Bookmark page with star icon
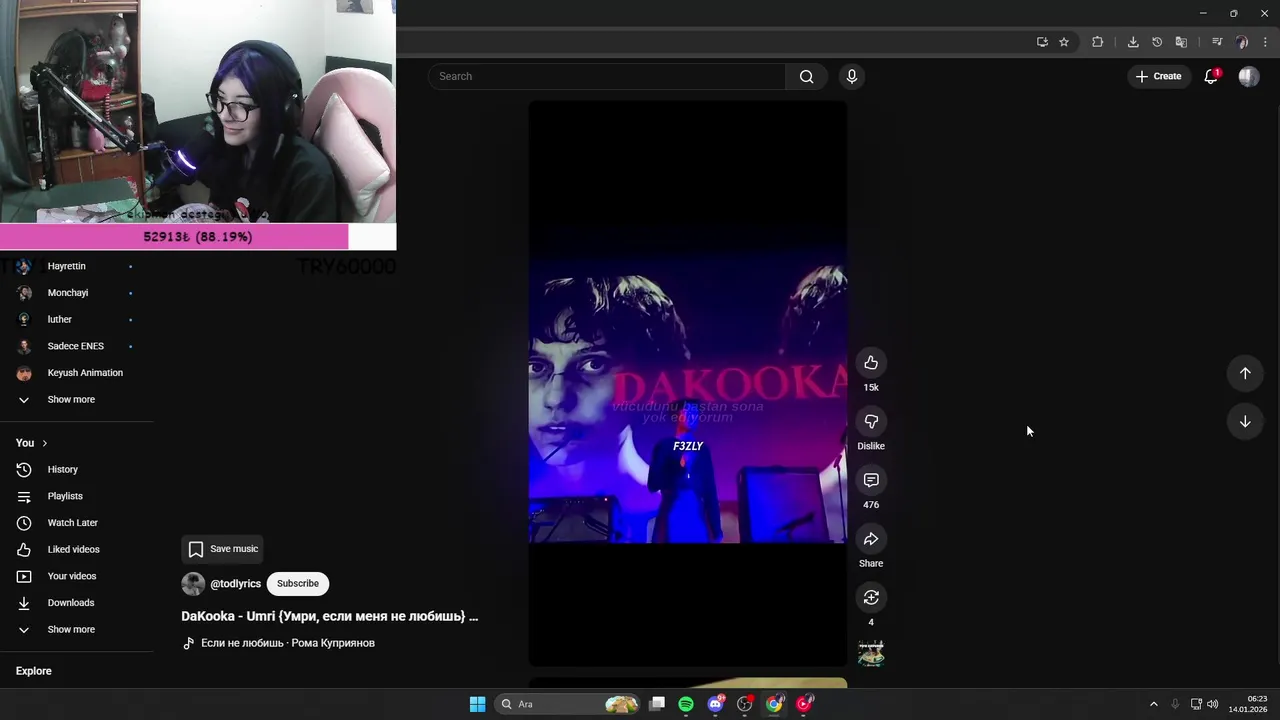The width and height of the screenshot is (1280, 720). [1064, 42]
